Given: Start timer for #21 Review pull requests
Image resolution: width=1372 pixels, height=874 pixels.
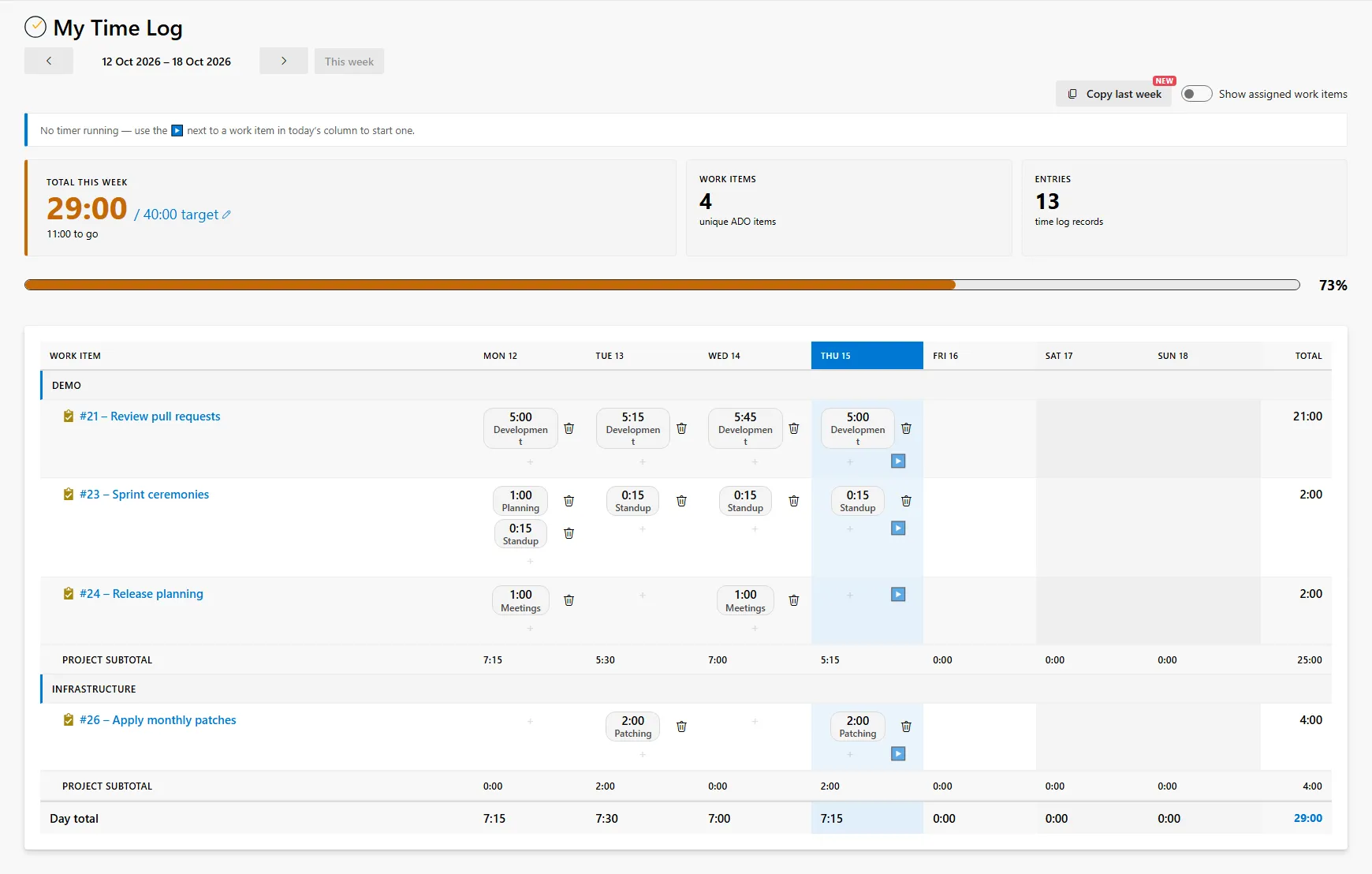Looking at the screenshot, I should point(898,461).
